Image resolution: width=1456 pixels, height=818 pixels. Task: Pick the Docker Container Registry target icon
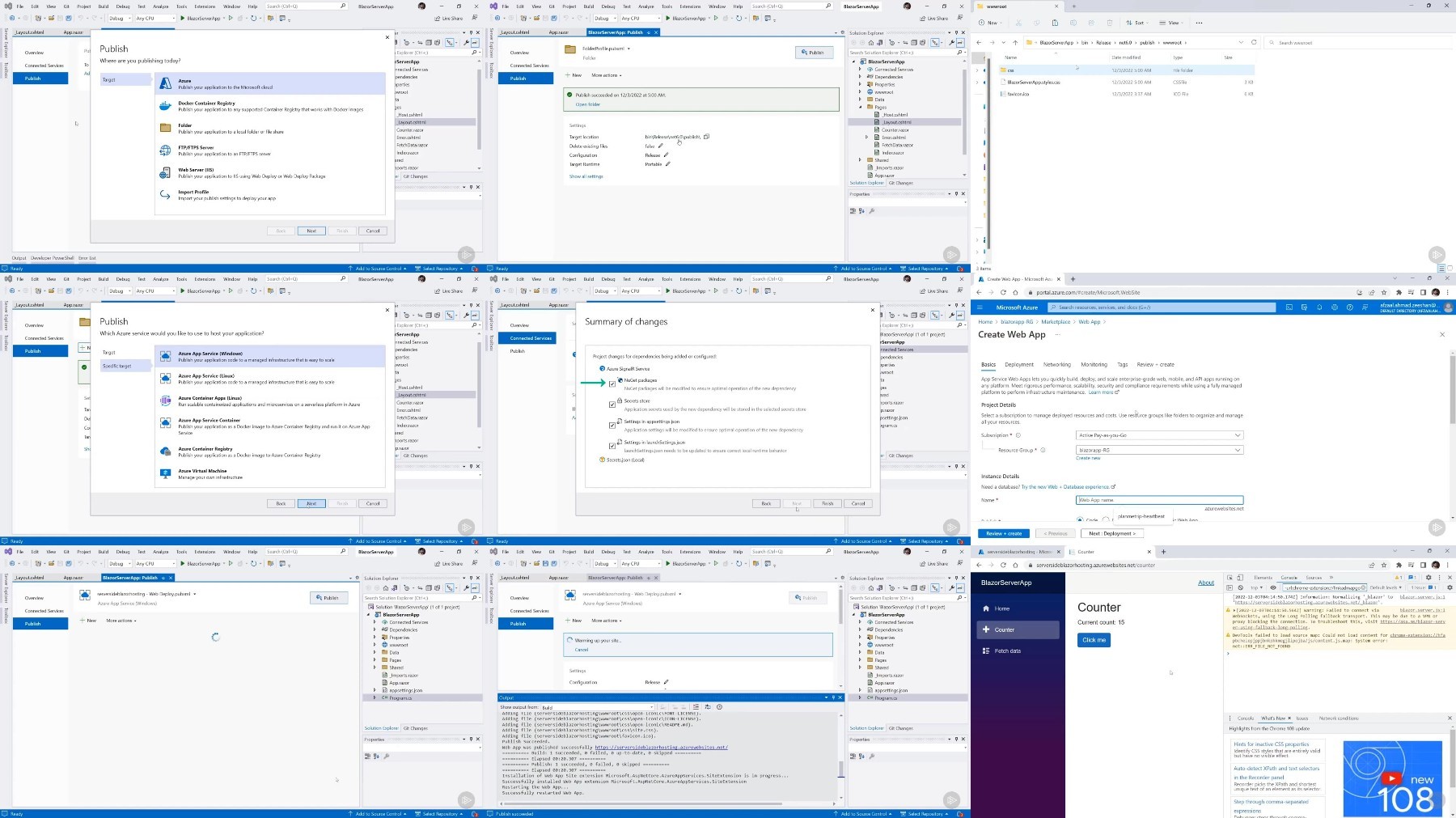(165, 106)
